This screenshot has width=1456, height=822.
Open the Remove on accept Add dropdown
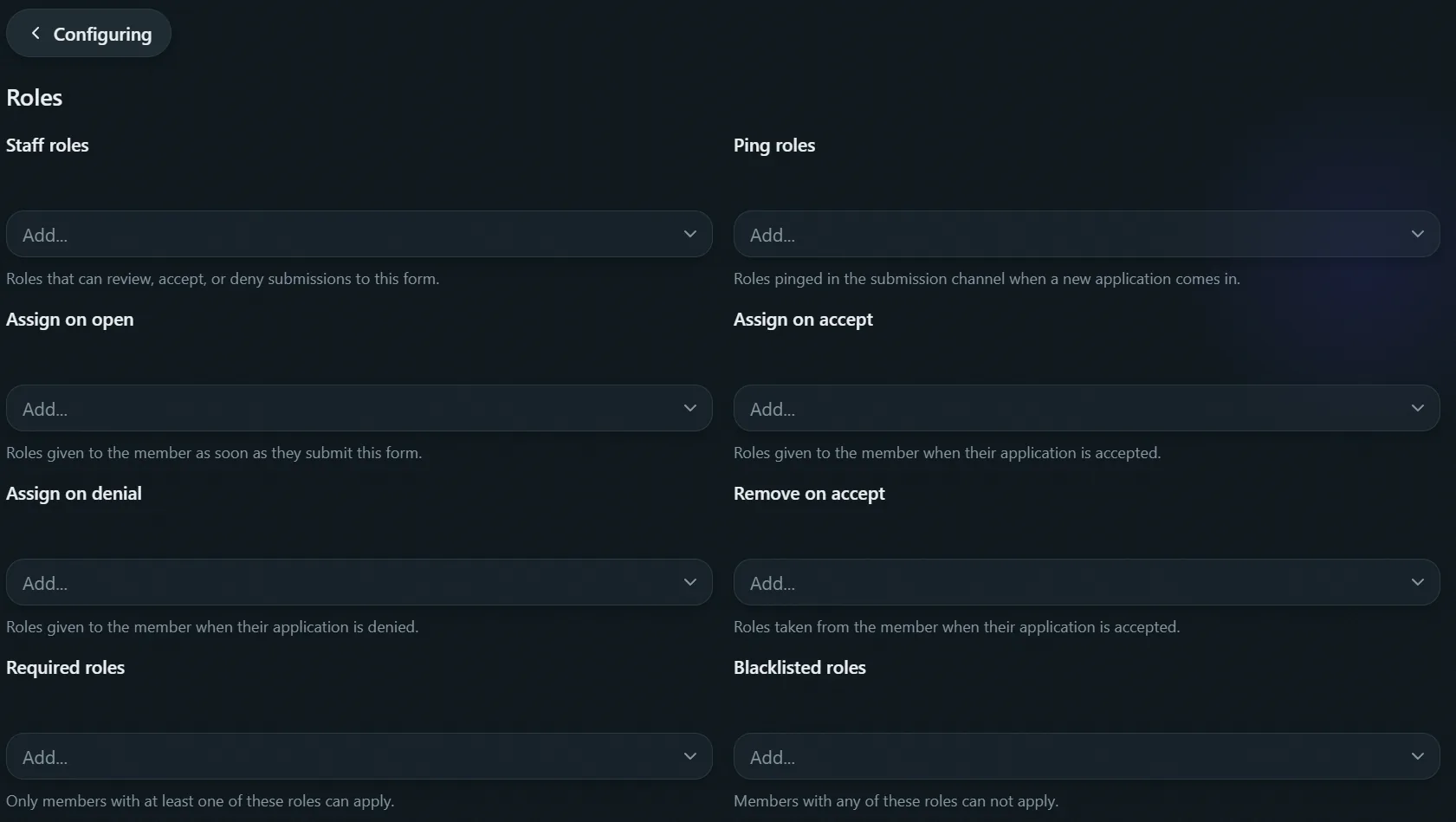pos(1086,582)
